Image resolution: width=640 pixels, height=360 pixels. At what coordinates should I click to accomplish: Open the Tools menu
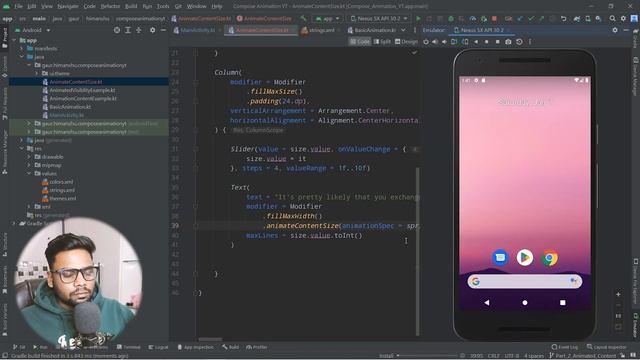tap(163, 6)
